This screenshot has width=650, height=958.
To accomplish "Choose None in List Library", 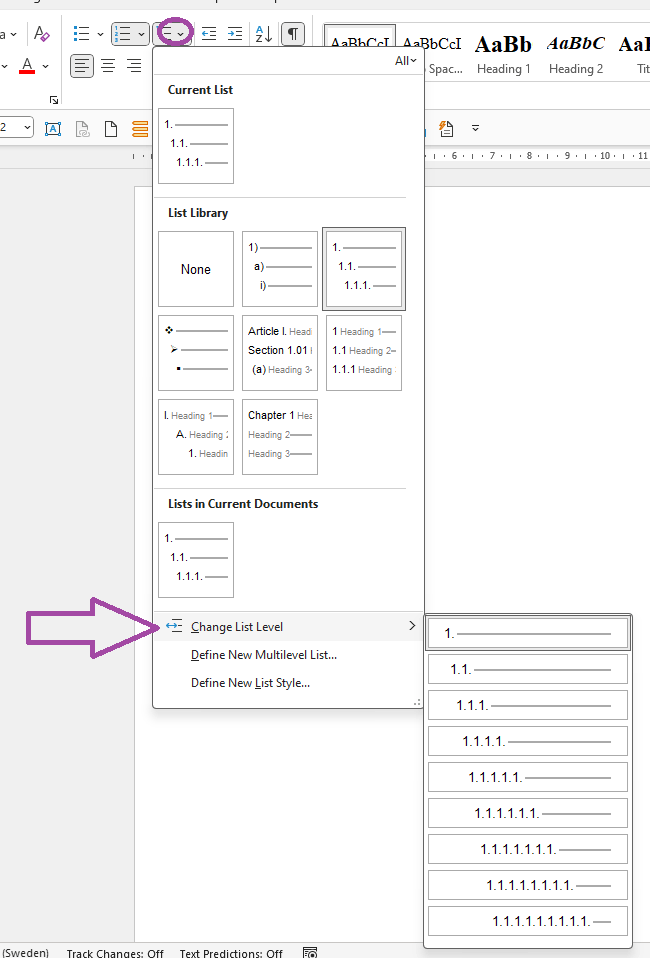I will tap(196, 269).
